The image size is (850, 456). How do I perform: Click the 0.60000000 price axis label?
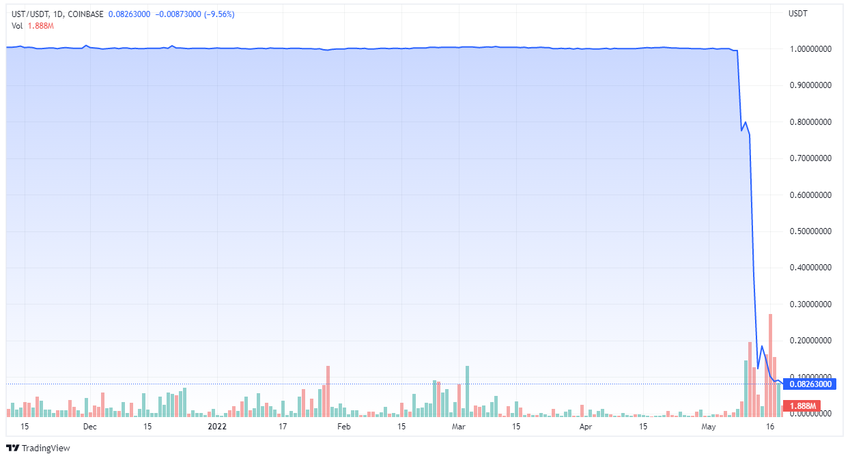point(810,195)
